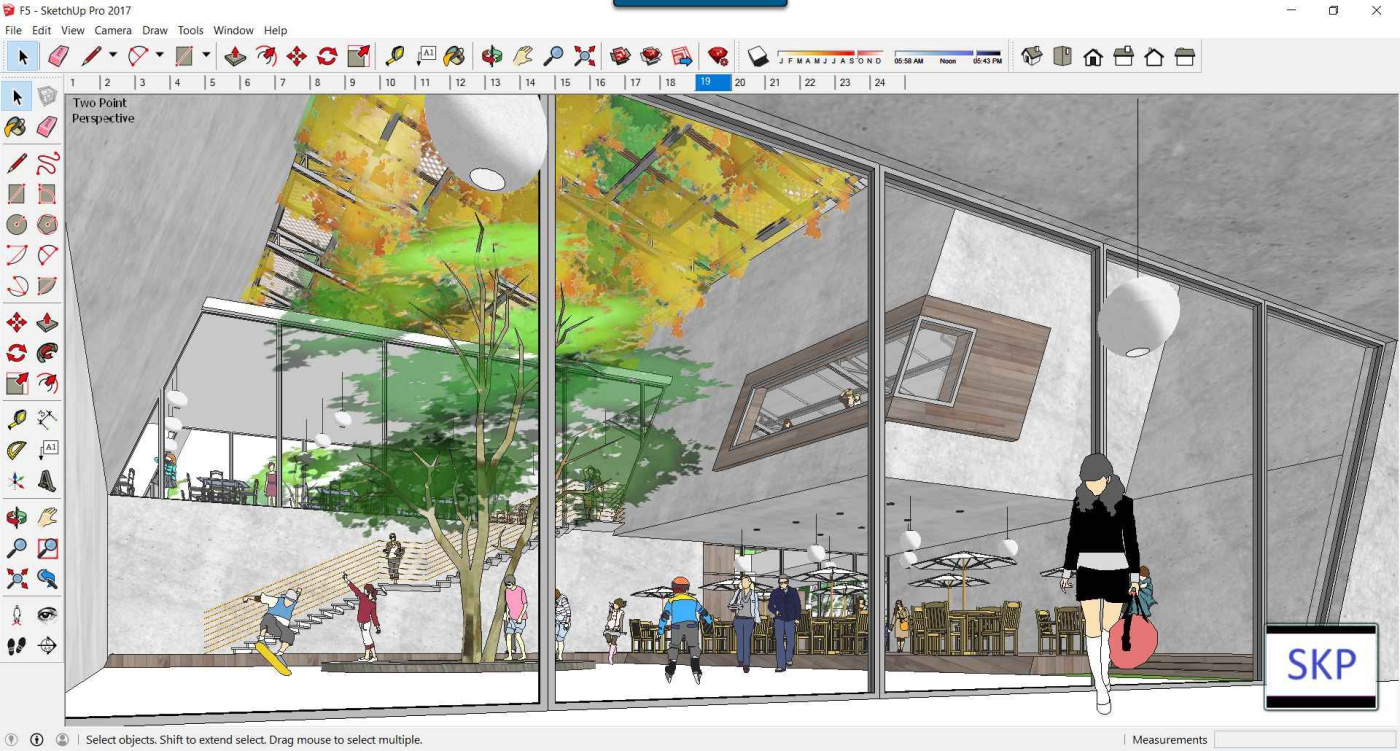Open the Camera menu
Viewport: 1400px width, 751px height.
pyautogui.click(x=113, y=30)
